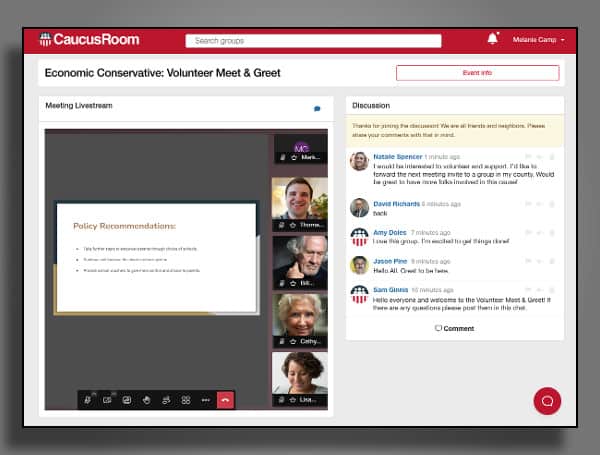Click Natalie Spencer's avatar photo
This screenshot has height=455, width=600.
click(x=359, y=161)
